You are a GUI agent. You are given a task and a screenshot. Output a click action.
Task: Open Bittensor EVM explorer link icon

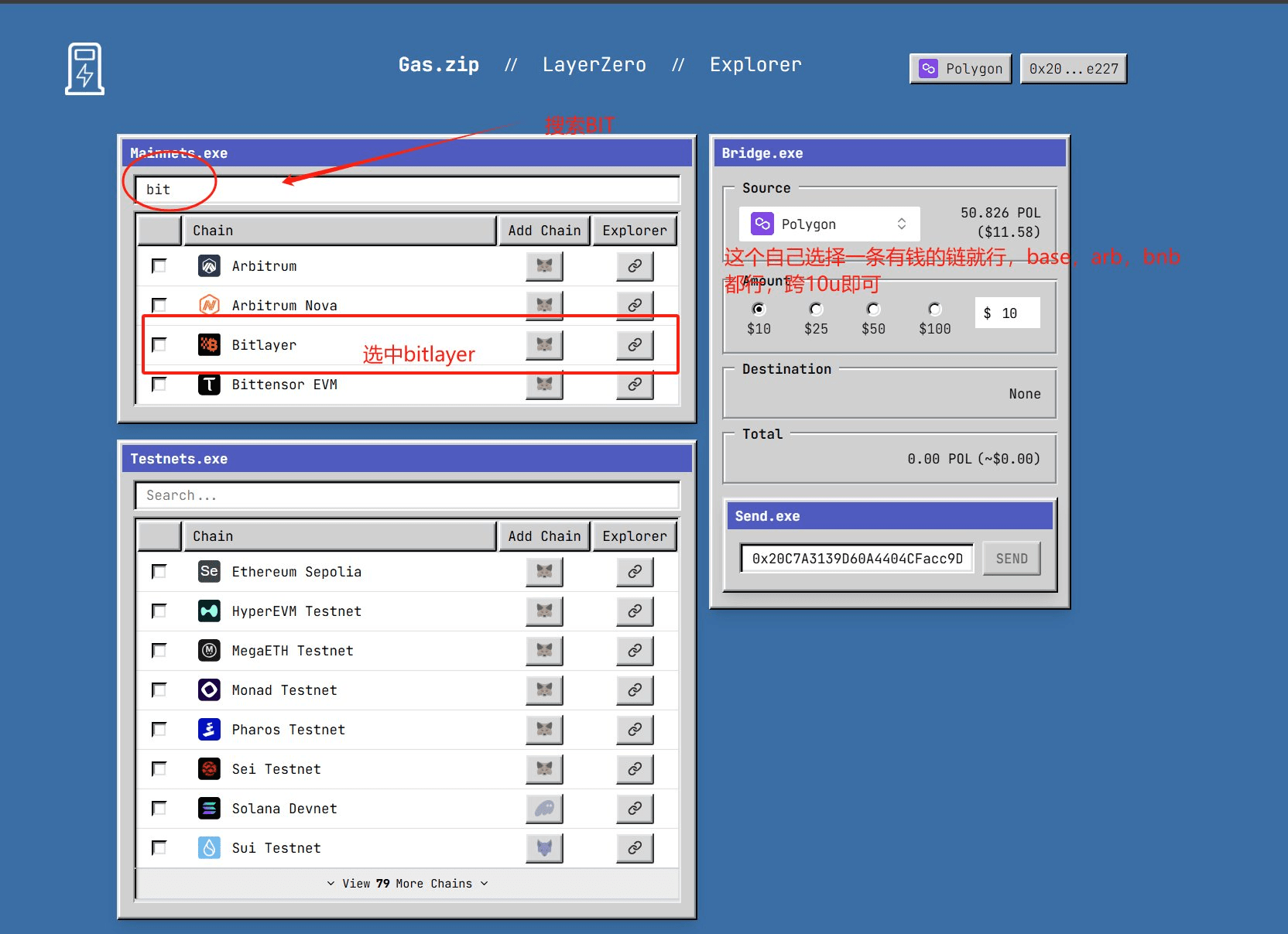[x=635, y=385]
